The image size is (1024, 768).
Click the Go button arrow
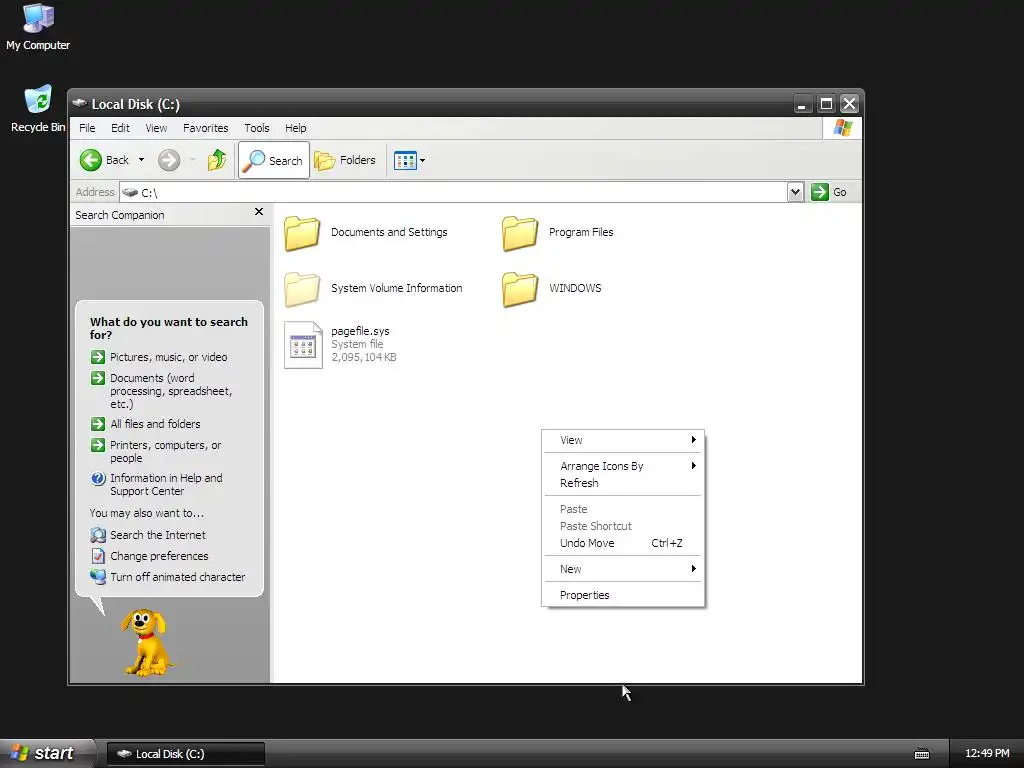pyautogui.click(x=820, y=192)
